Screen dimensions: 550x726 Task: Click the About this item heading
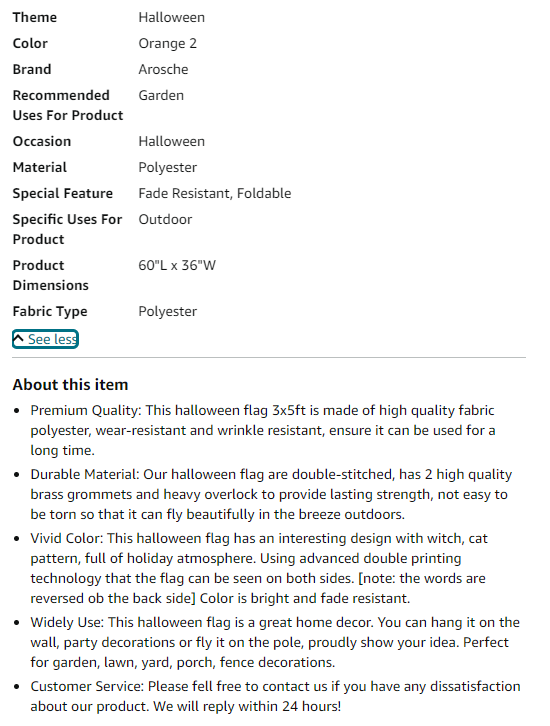pyautogui.click(x=70, y=385)
